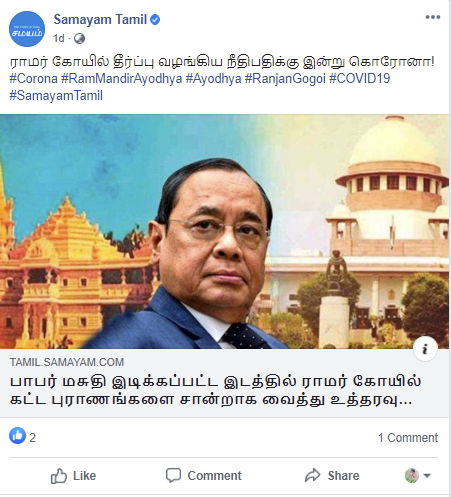The image size is (451, 497).
Task: Open the #RamMandirAyodhya hashtag
Action: click(x=122, y=79)
